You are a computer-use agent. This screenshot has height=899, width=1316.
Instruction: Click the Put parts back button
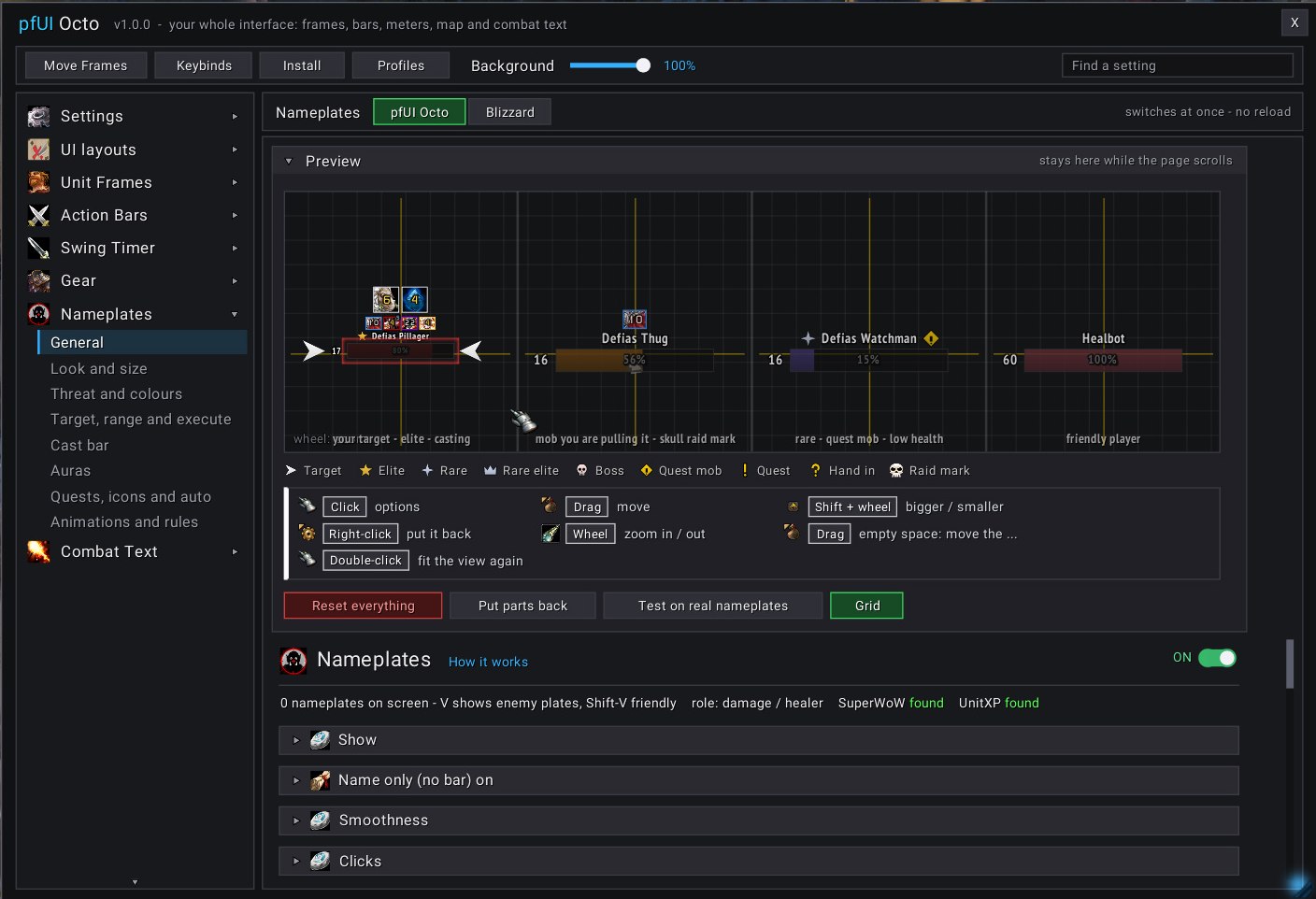point(522,606)
